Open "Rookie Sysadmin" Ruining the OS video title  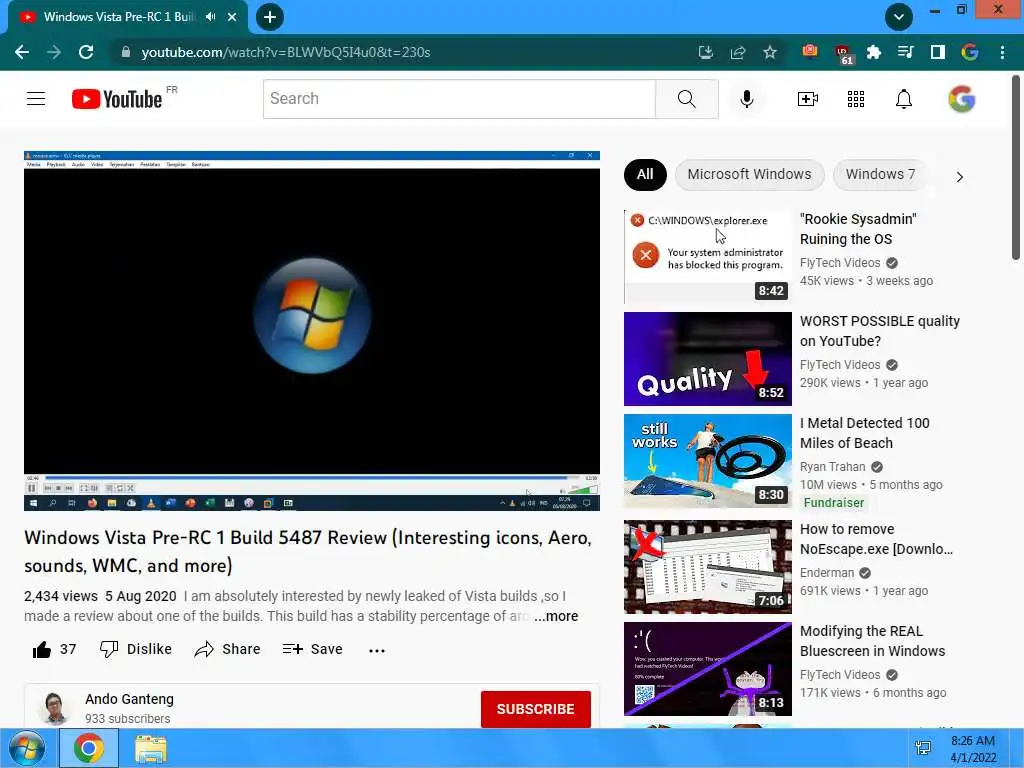857,229
